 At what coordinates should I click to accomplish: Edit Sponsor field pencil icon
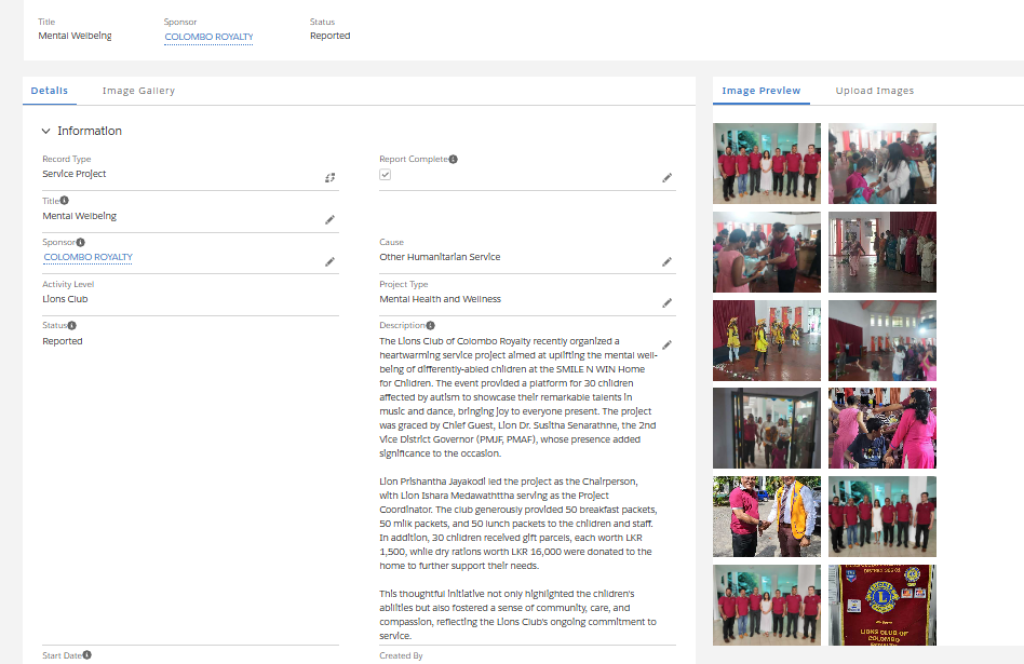(x=330, y=262)
